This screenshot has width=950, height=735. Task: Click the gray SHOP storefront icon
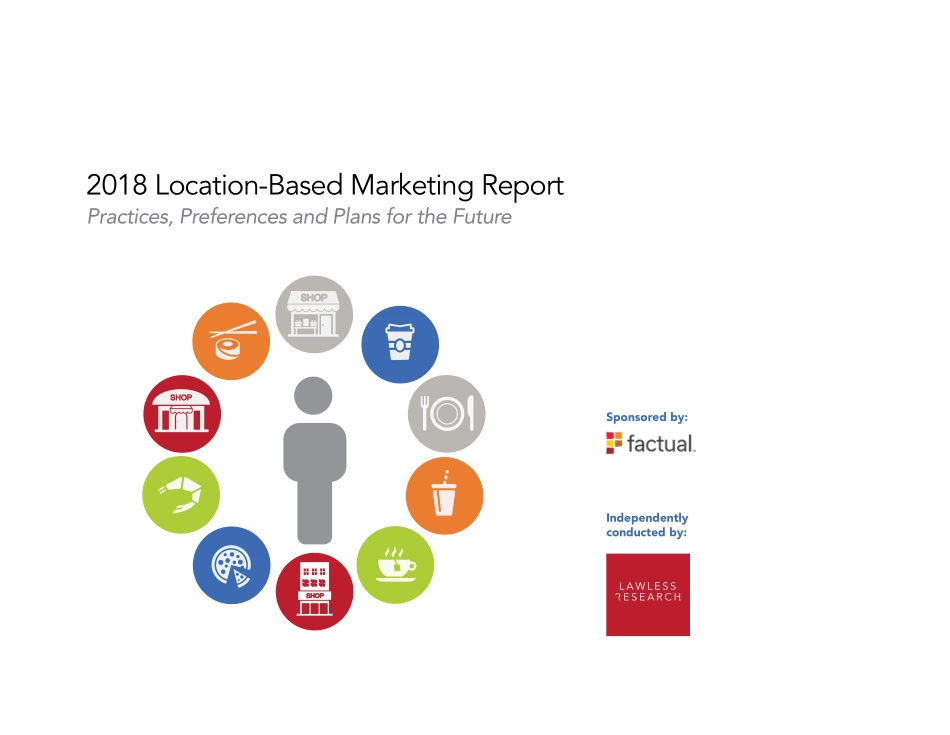[314, 314]
